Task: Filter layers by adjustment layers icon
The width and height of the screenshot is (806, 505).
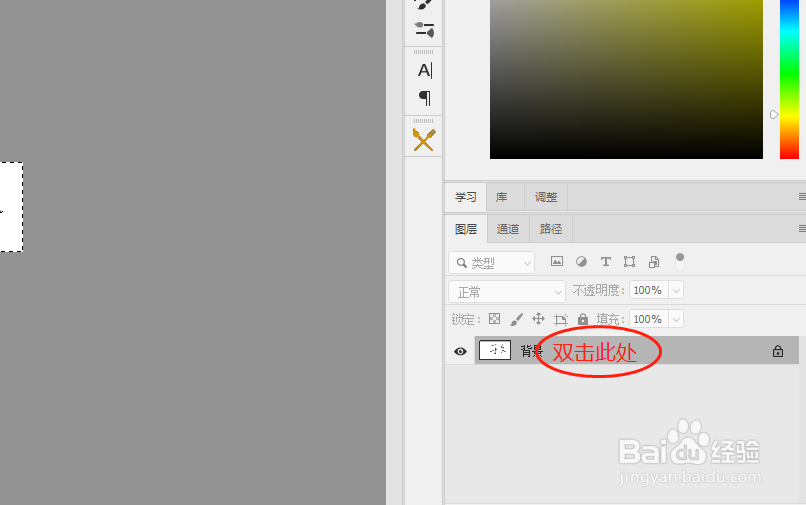Action: click(x=581, y=261)
